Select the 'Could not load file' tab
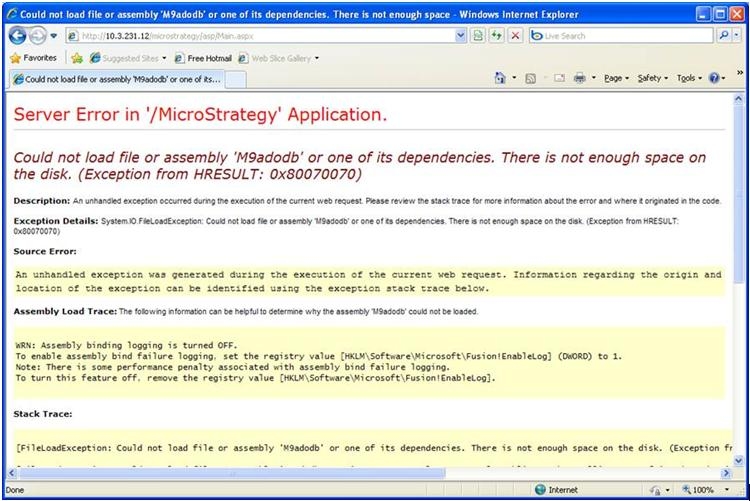Screen dimensions: 750x501 [x=117, y=79]
